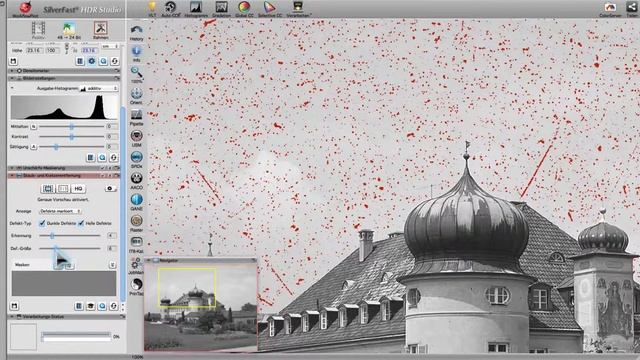The image size is (640, 360).
Task: Click the Höhe value field 23.16
Action: [34, 50]
